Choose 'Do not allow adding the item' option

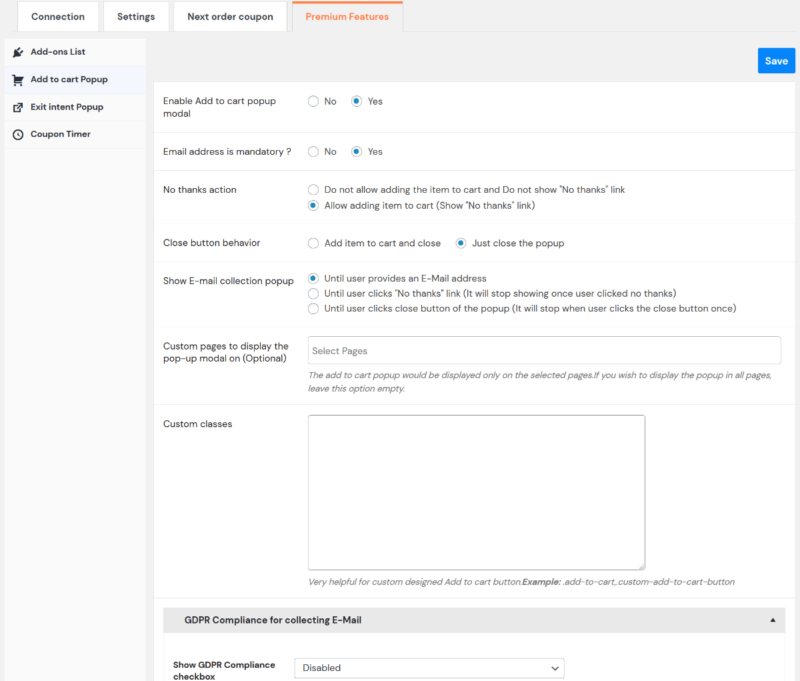[313, 190]
